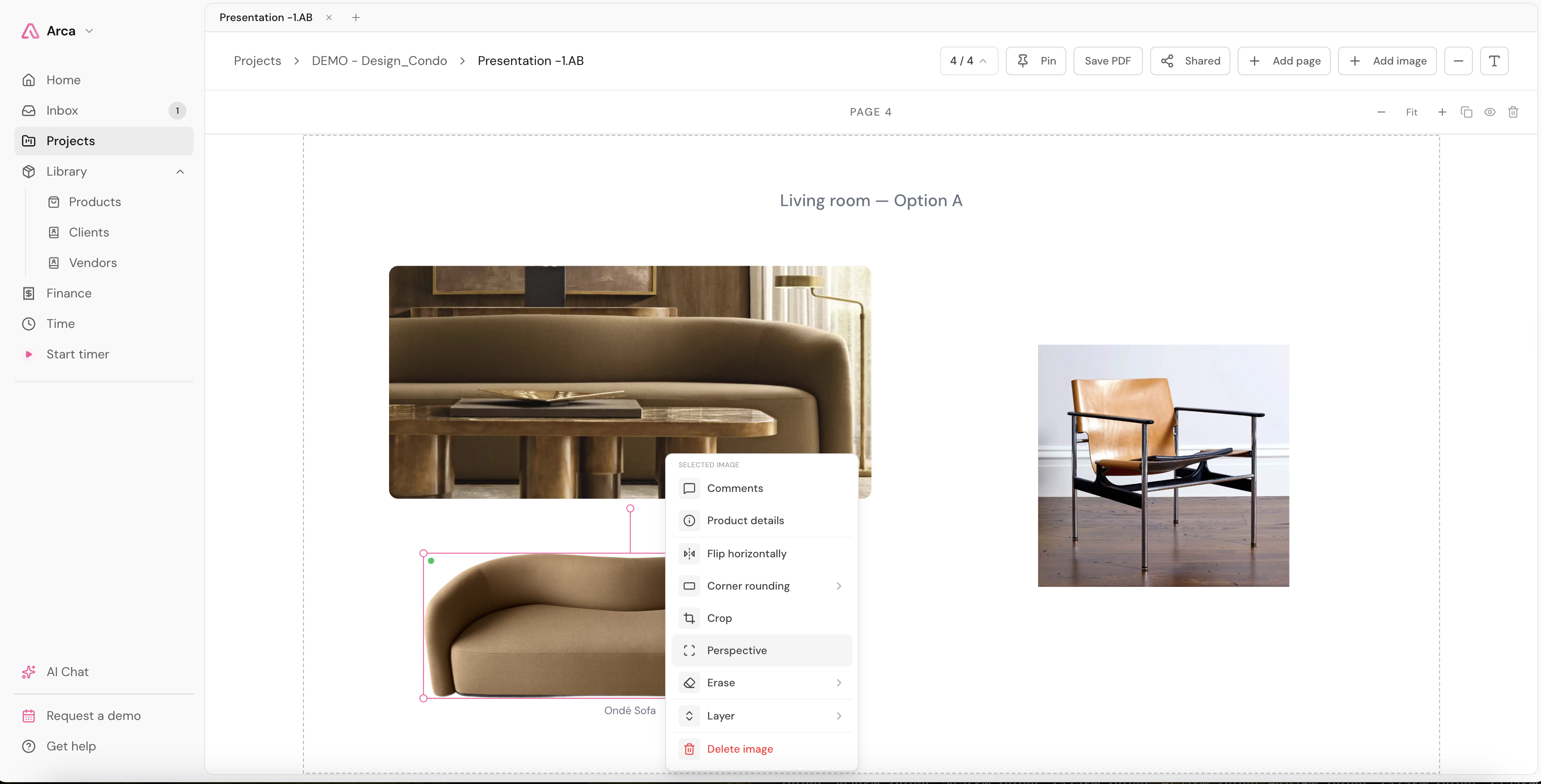Delete page 4 with trash icon

tap(1513, 112)
